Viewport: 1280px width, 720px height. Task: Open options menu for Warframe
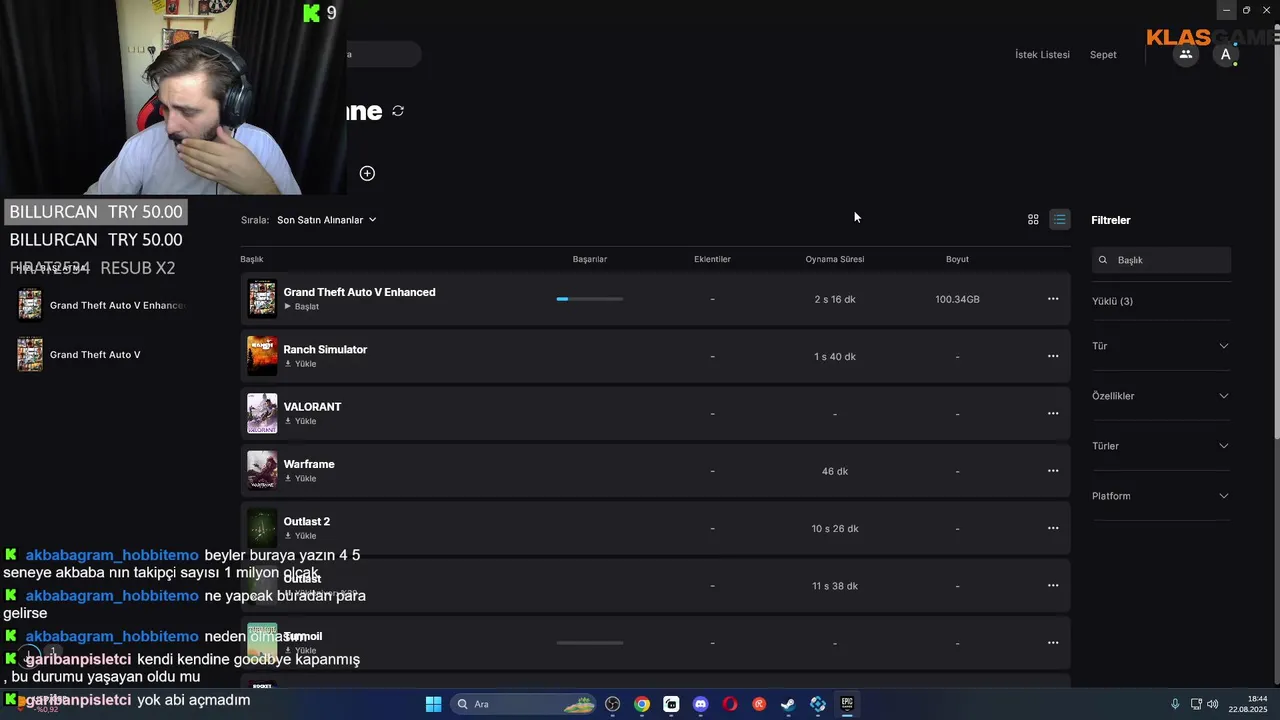(x=1052, y=471)
